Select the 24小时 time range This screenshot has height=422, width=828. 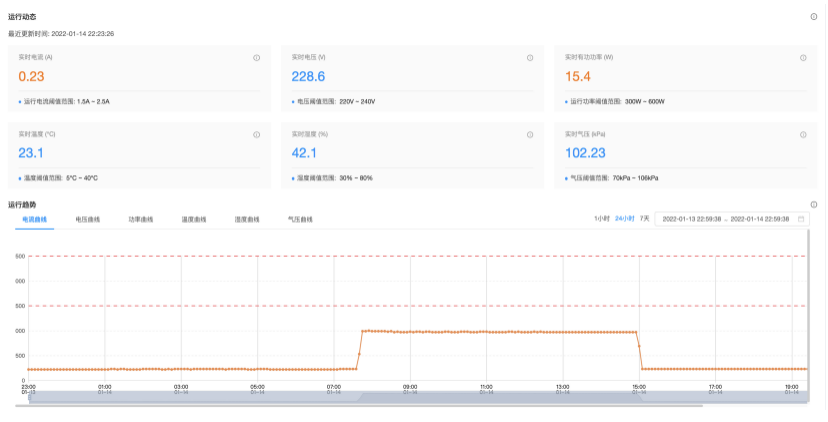coord(625,219)
